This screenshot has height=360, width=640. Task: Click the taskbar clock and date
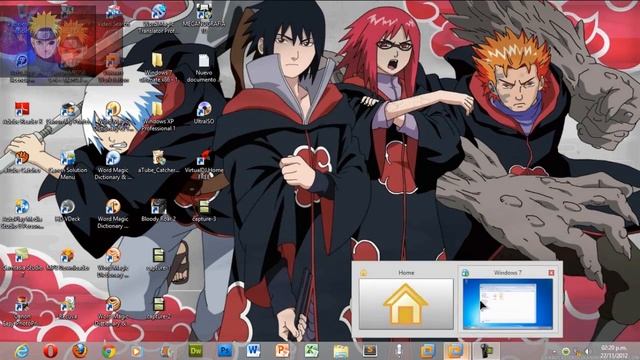coord(615,351)
